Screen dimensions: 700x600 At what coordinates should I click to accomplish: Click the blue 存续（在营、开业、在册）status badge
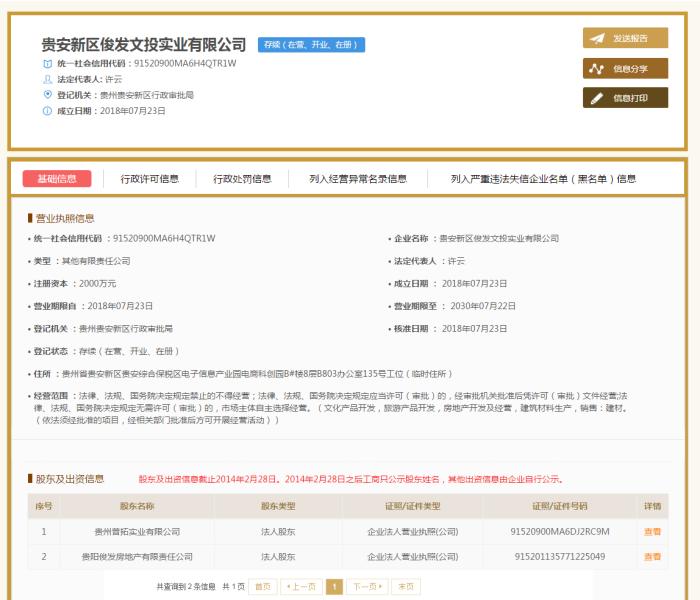[311, 45]
